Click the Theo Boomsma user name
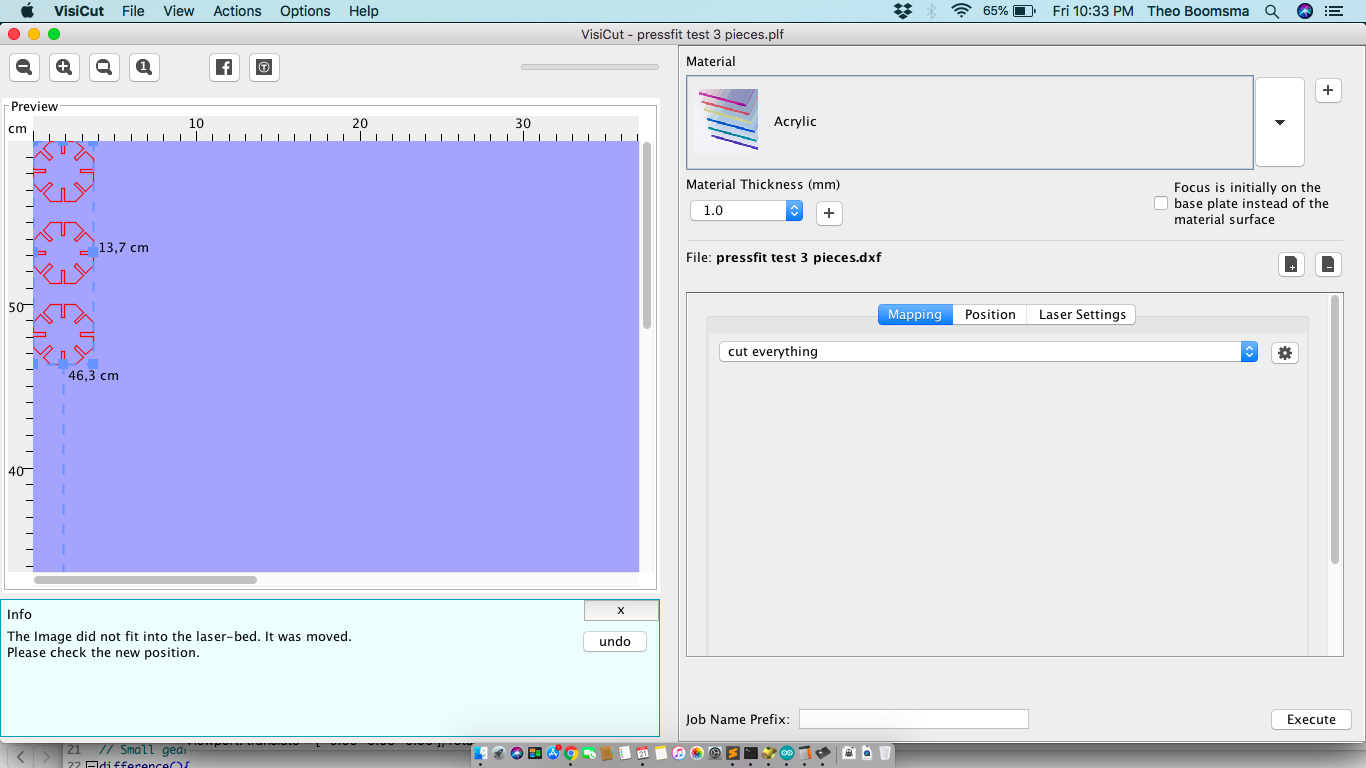Image resolution: width=1366 pixels, height=768 pixels. point(1199,11)
